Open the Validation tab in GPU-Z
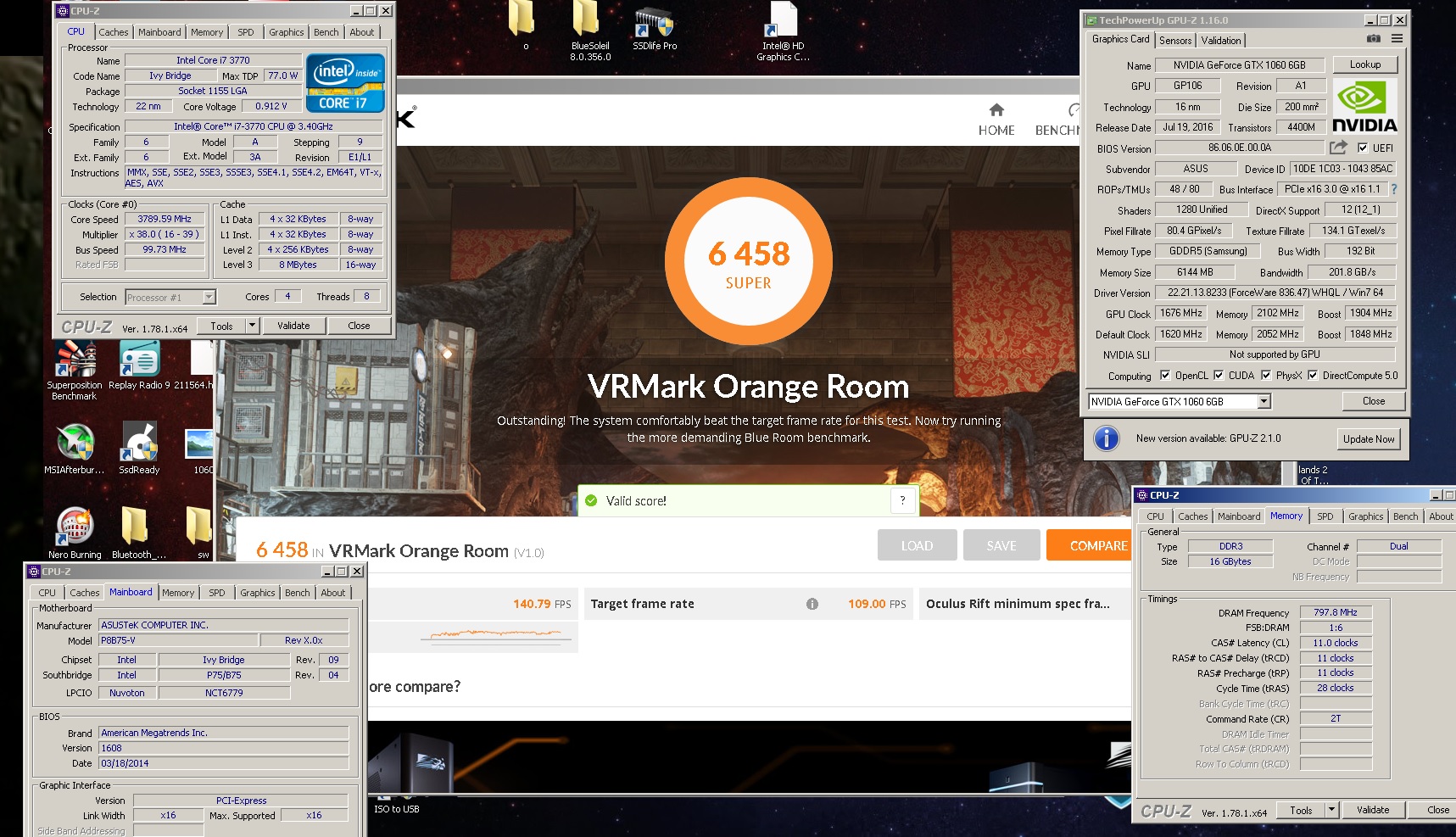Viewport: 1456px width, 837px height. (1221, 40)
